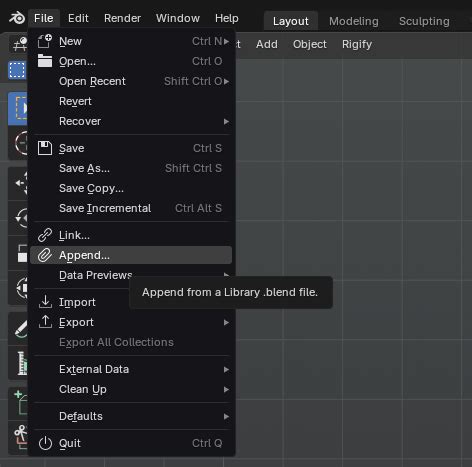Image resolution: width=472 pixels, height=467 pixels.
Task: Open the Help menu
Action: point(227,18)
